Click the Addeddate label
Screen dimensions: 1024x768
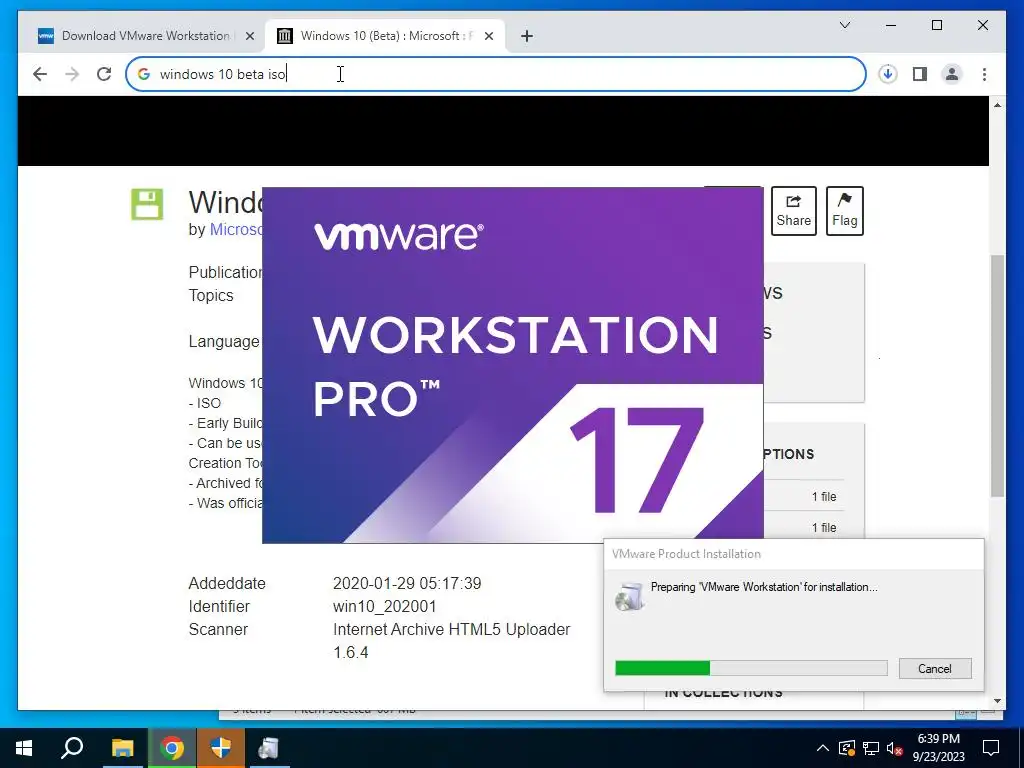227,583
